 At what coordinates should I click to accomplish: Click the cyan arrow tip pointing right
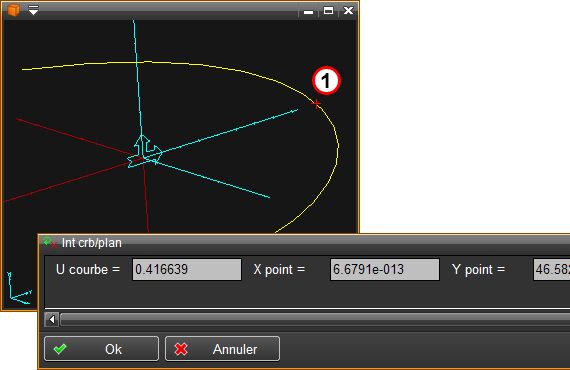coord(294,110)
